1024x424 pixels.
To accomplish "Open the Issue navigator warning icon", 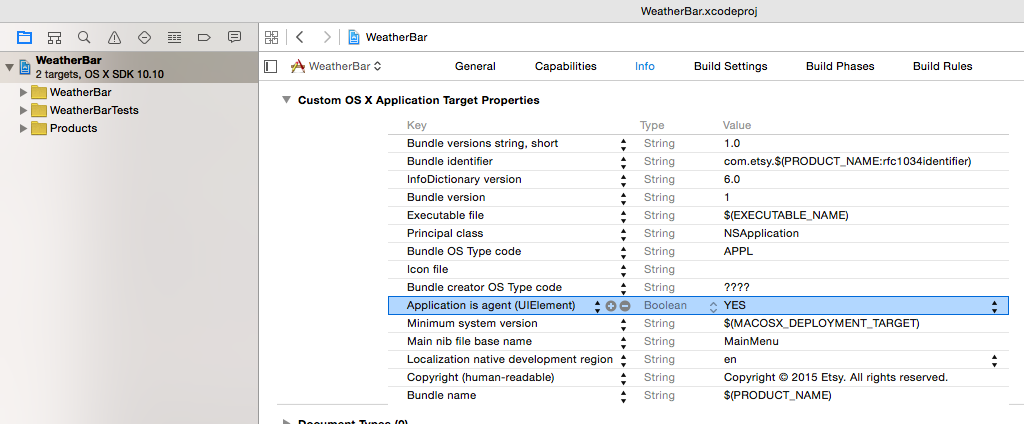I will (x=114, y=37).
